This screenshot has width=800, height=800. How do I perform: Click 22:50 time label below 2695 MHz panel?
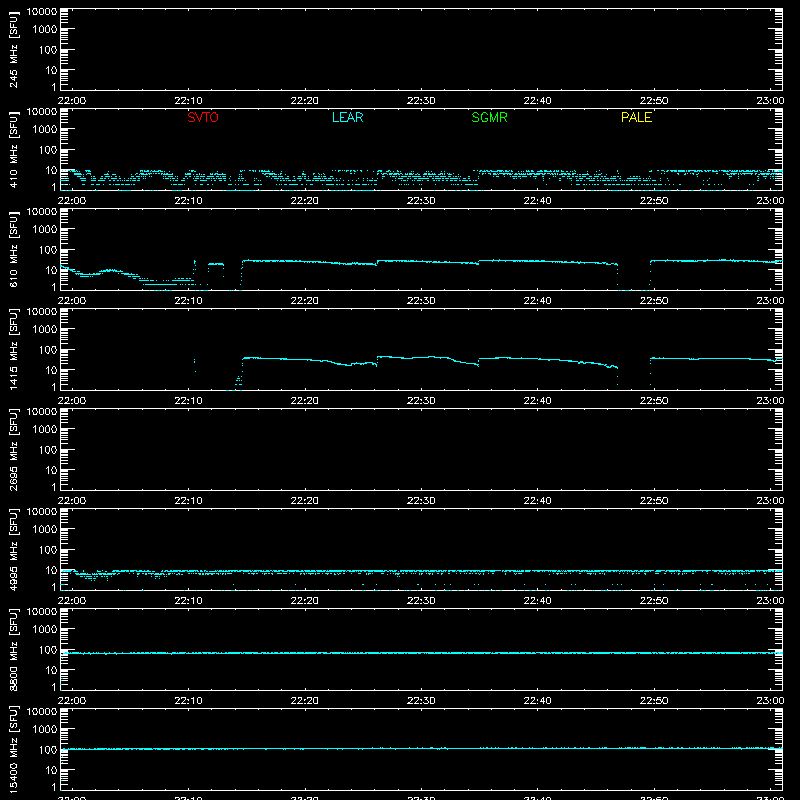click(x=654, y=501)
